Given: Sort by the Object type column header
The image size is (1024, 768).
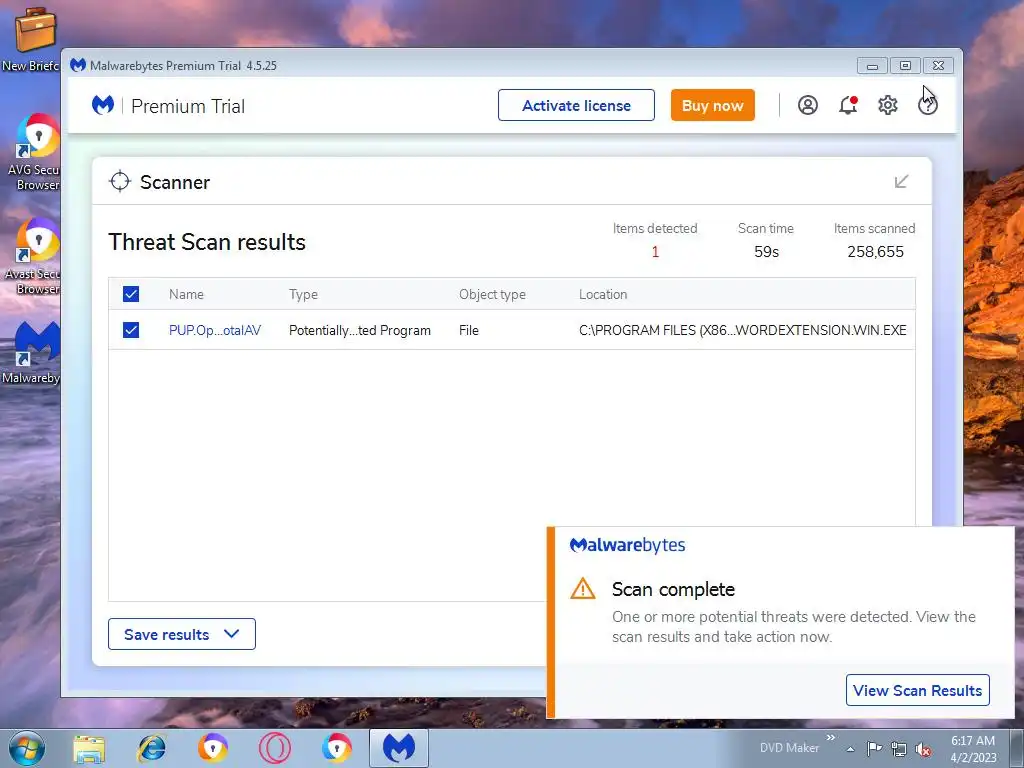Looking at the screenshot, I should point(492,295).
